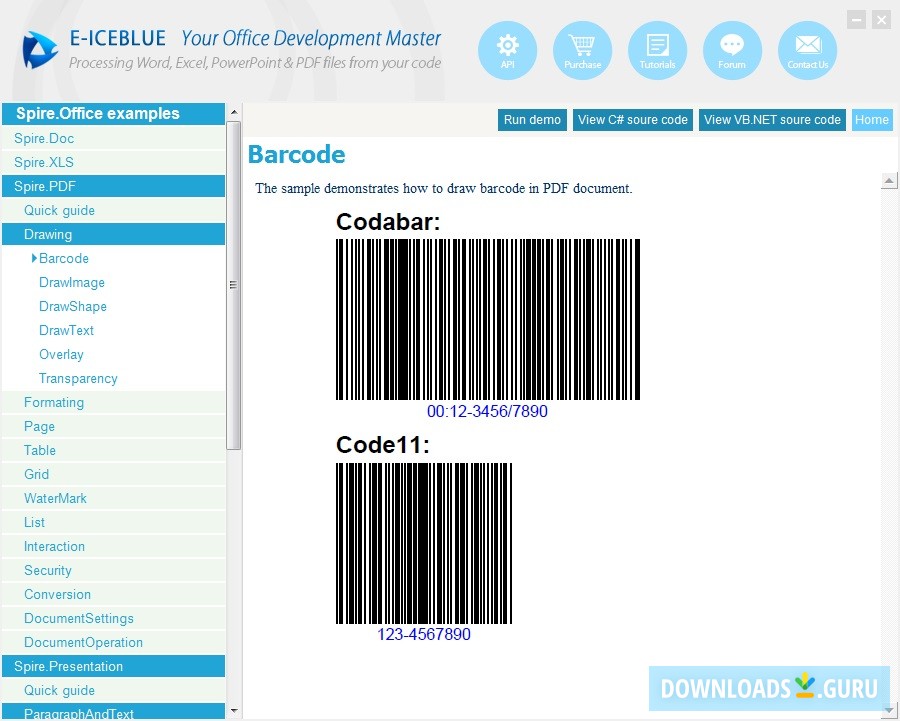Image resolution: width=900 pixels, height=721 pixels.
Task: Select the DrawImage example
Action: 72,282
